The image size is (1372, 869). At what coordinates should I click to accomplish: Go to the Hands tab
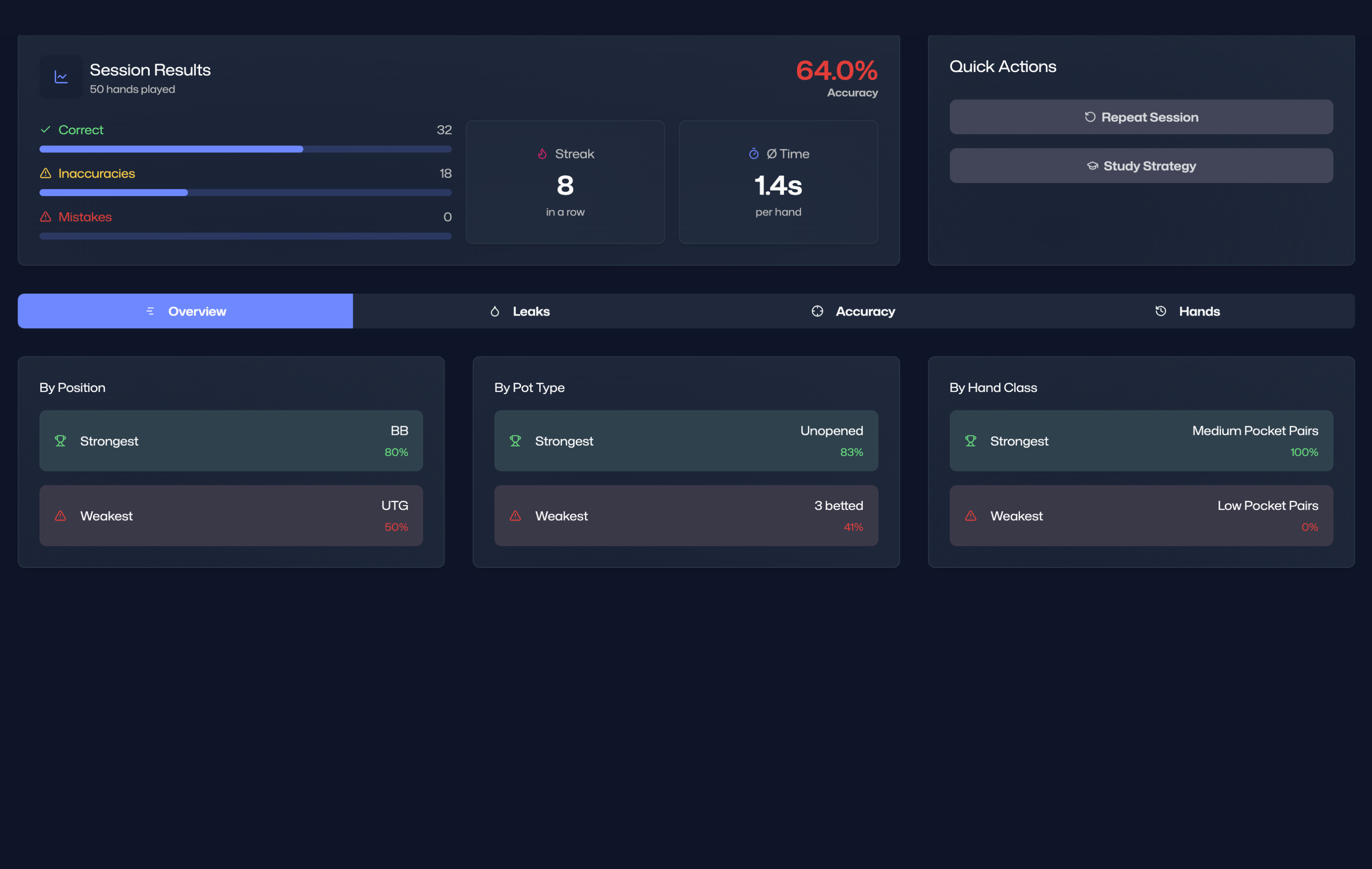click(1187, 311)
